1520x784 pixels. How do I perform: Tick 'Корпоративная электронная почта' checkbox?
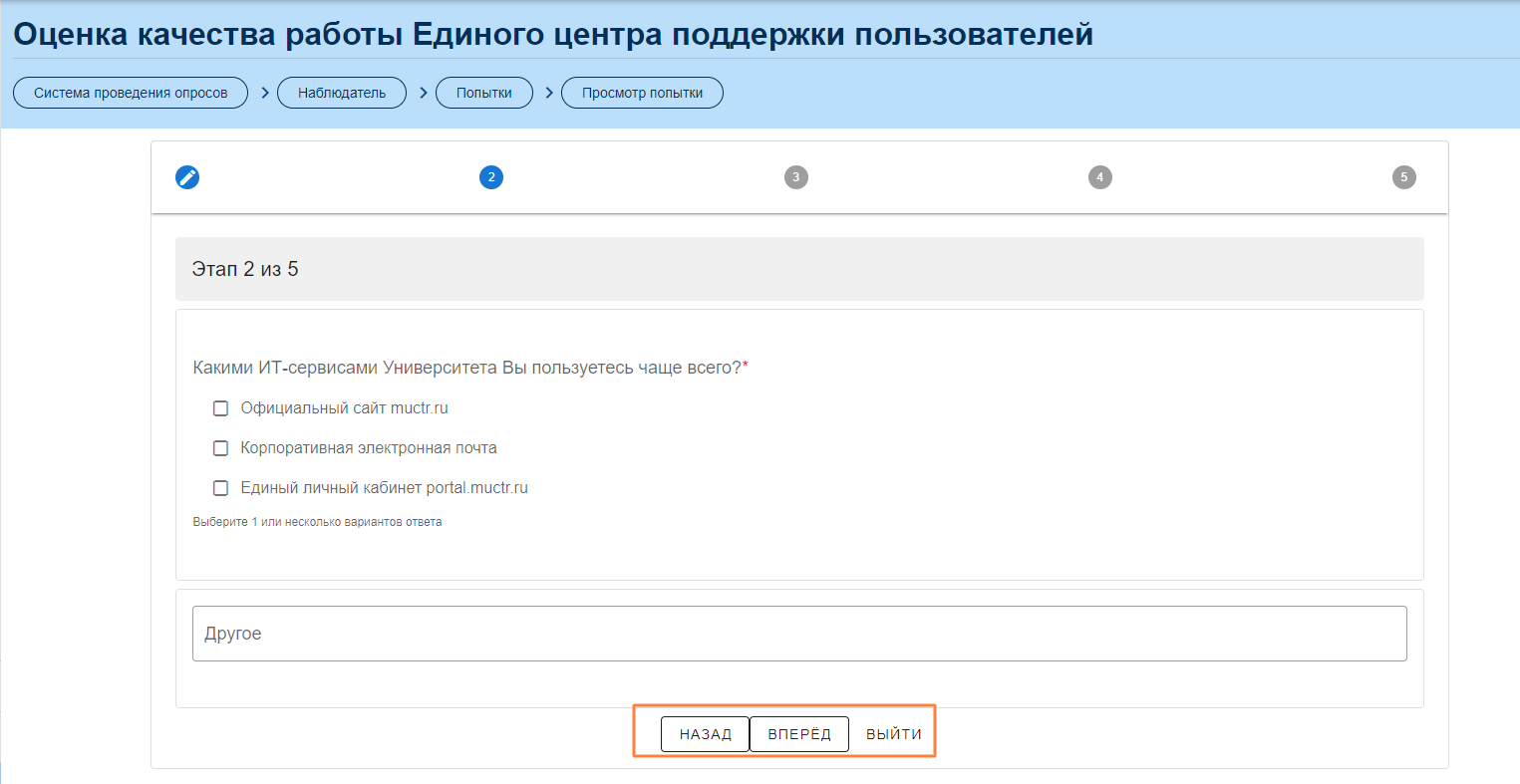(221, 448)
